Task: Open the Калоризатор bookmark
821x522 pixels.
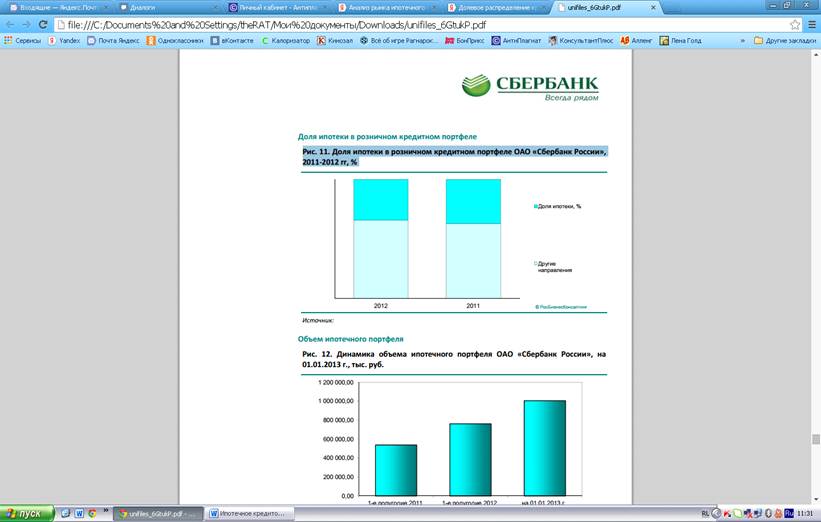Action: 285,40
